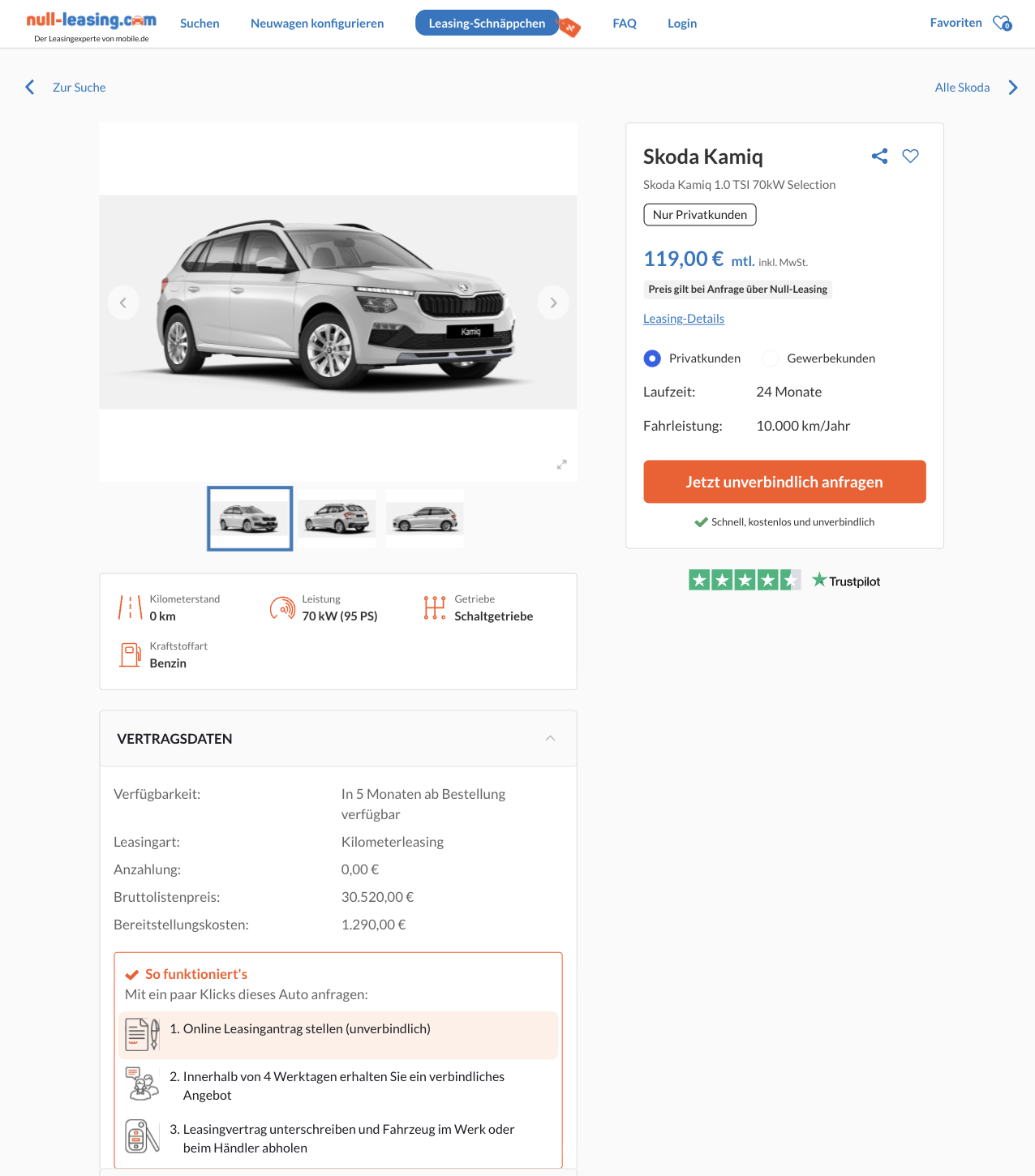The width and height of the screenshot is (1035, 1176).
Task: Go back using the Zur Suche chevron
Action: point(30,88)
